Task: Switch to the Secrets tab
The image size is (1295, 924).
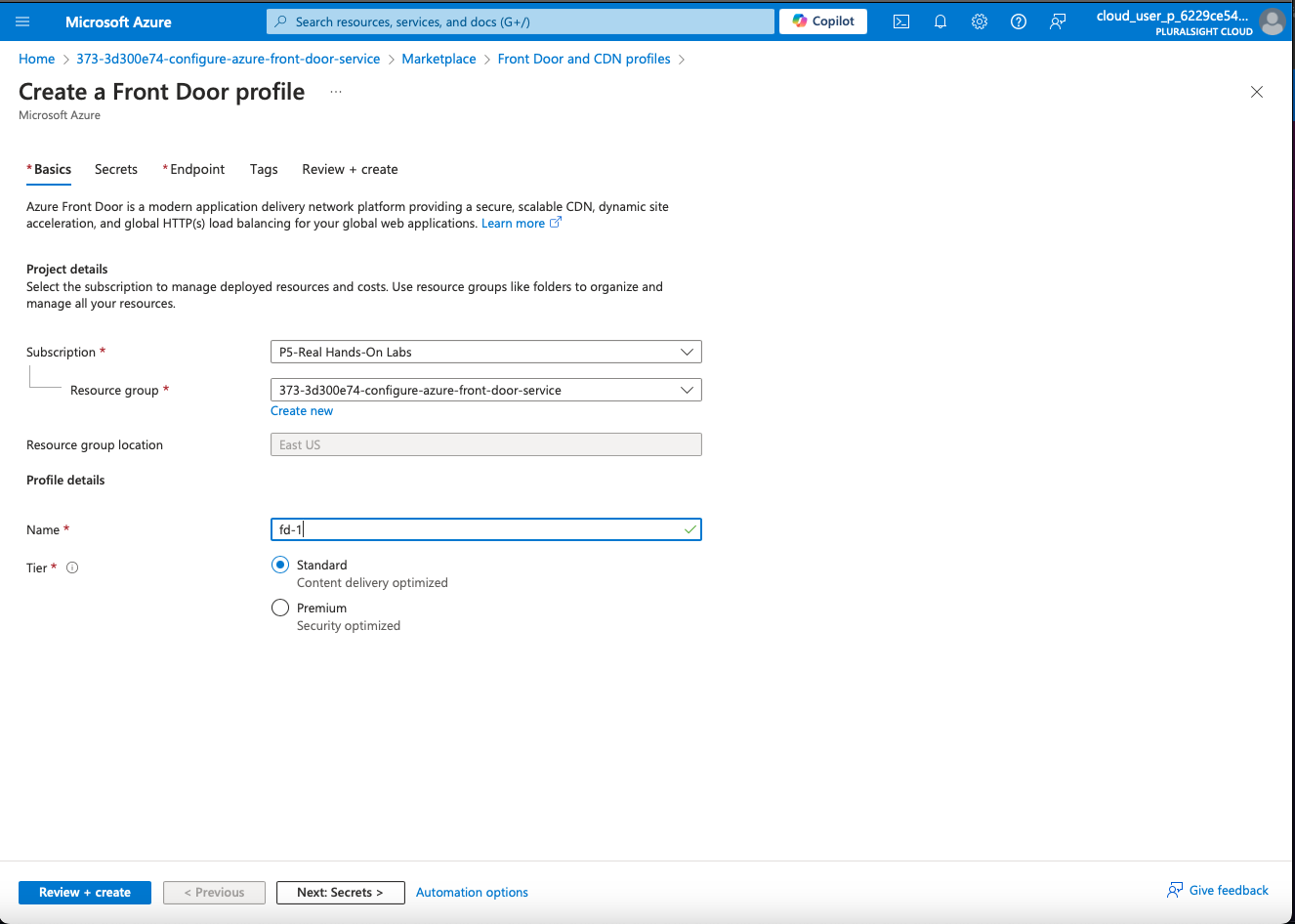Action: tap(116, 169)
